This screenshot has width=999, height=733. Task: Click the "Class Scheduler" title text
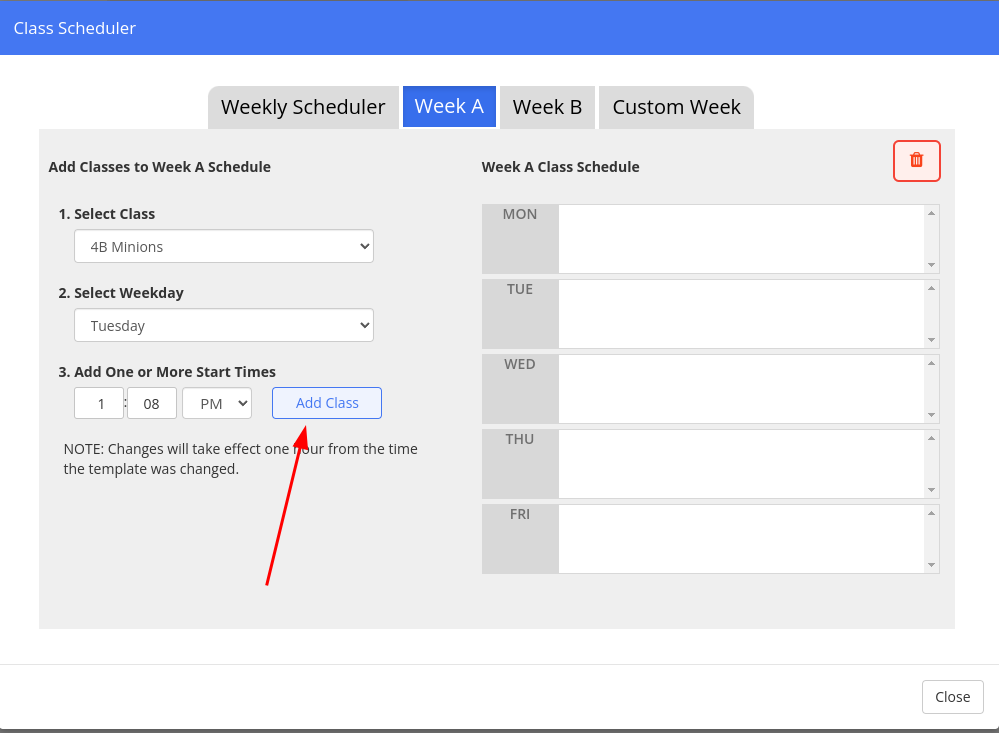[75, 28]
